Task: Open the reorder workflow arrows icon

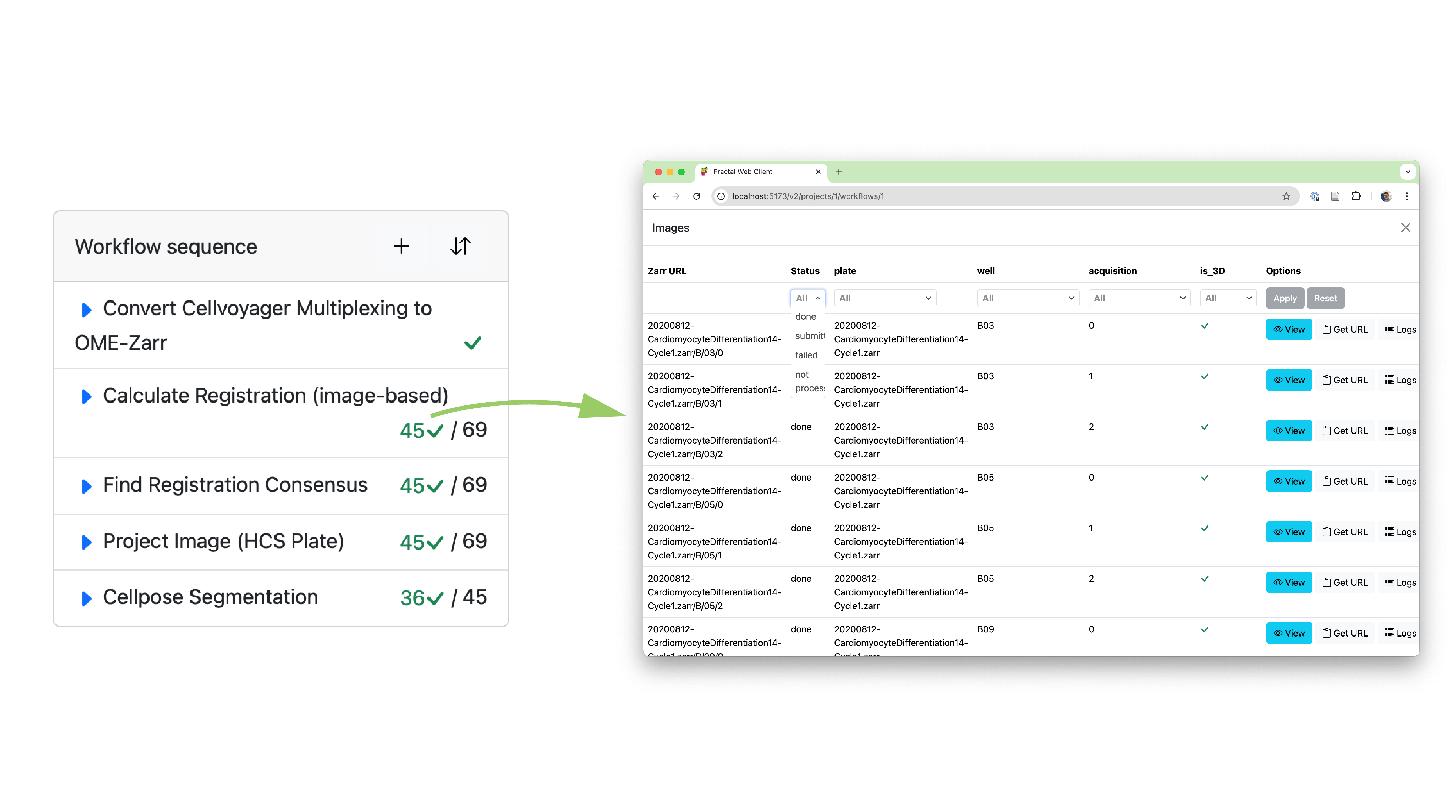Action: (461, 246)
